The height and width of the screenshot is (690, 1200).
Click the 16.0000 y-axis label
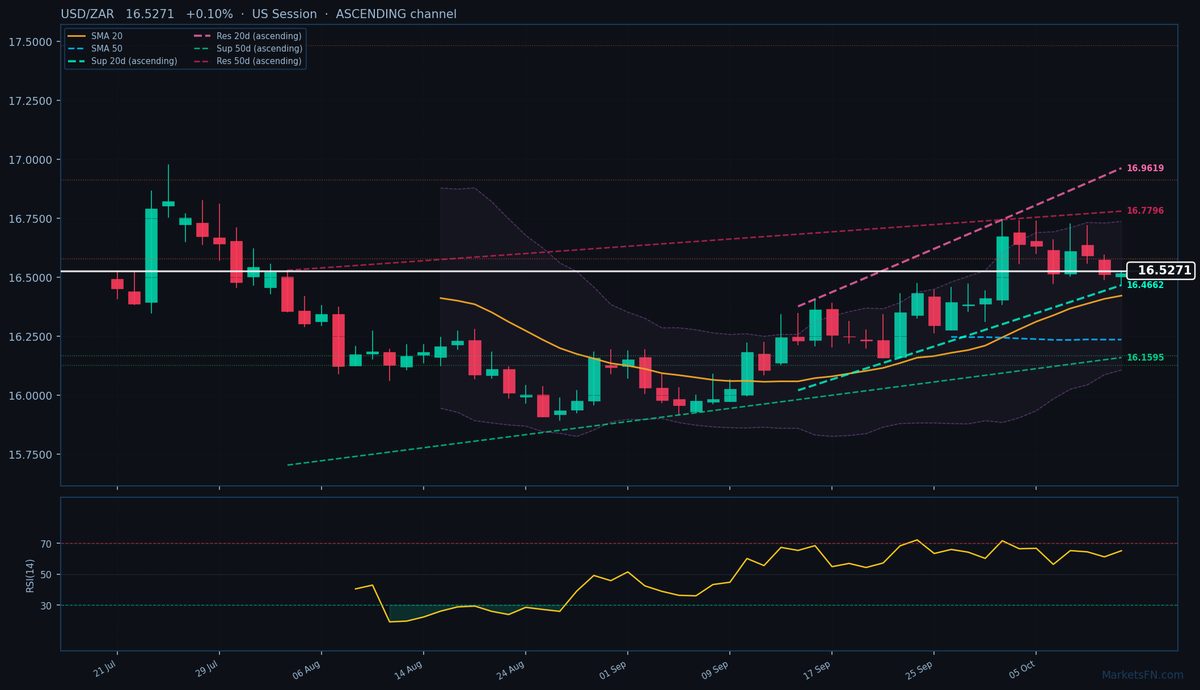click(x=30, y=396)
